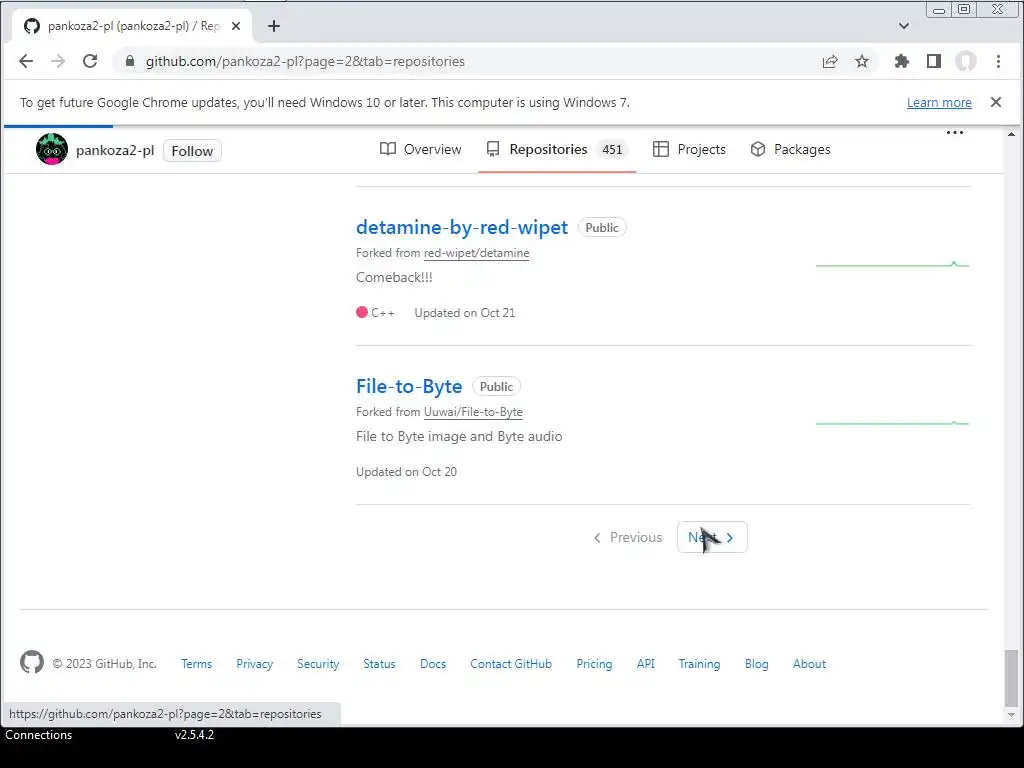Click the GitHub logo in footer
Image resolution: width=1024 pixels, height=768 pixels.
click(x=31, y=662)
